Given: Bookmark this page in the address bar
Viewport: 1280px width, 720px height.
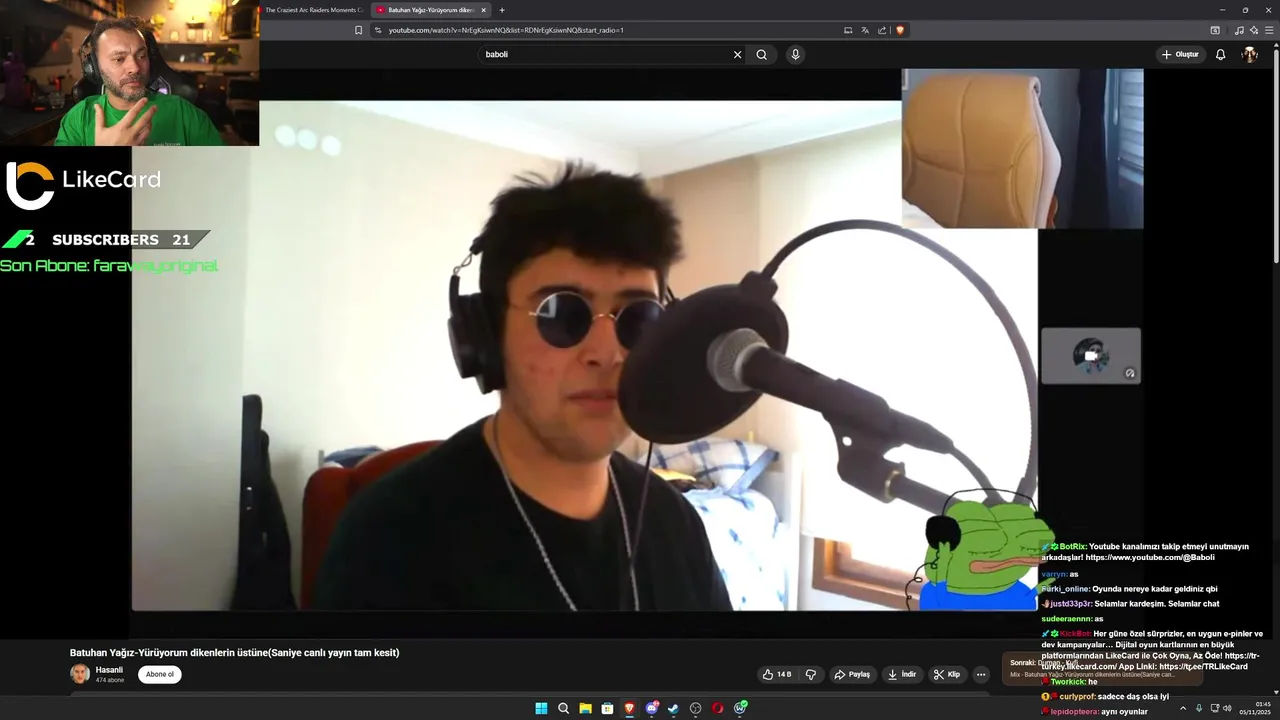Looking at the screenshot, I should point(358,30).
